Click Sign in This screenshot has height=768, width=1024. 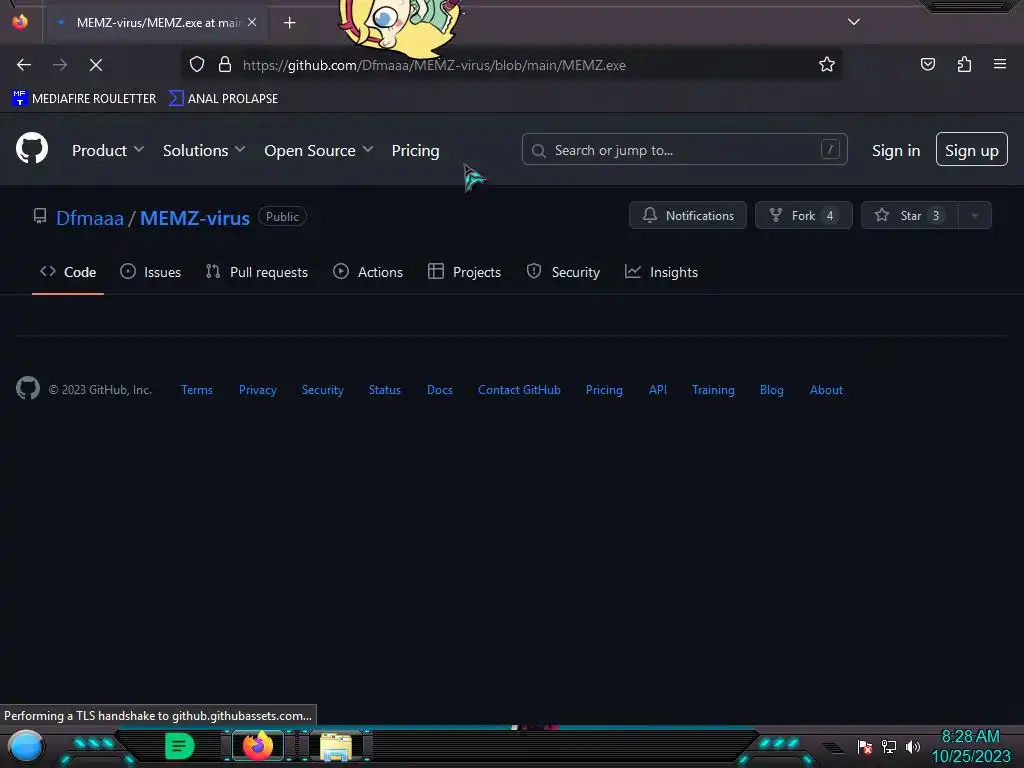coord(895,150)
